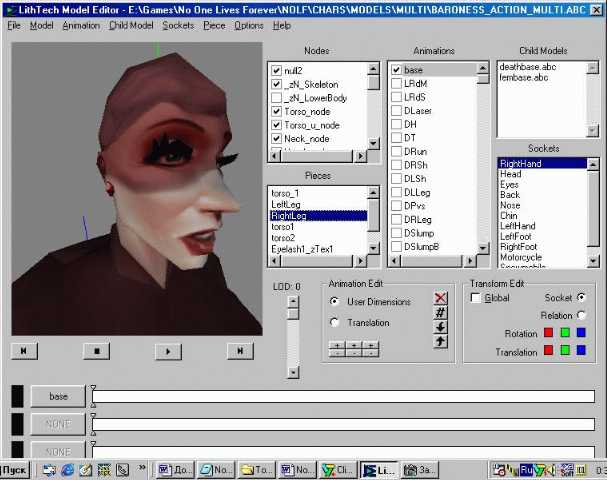Toggle the null2 node checkbox
Image resolution: width=607 pixels, height=480 pixels.
pos(276,70)
